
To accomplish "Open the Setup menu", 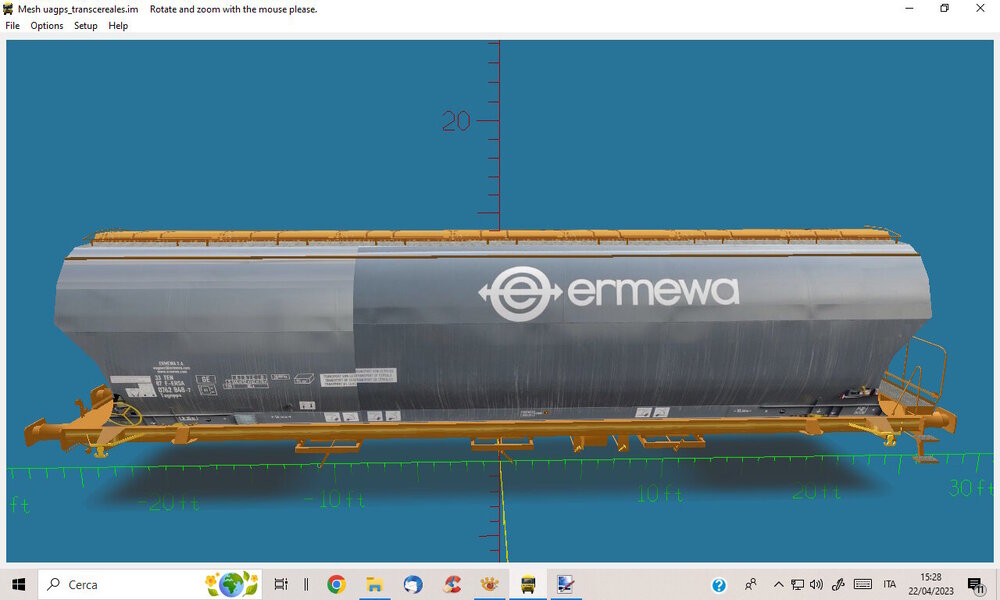I will click(85, 26).
